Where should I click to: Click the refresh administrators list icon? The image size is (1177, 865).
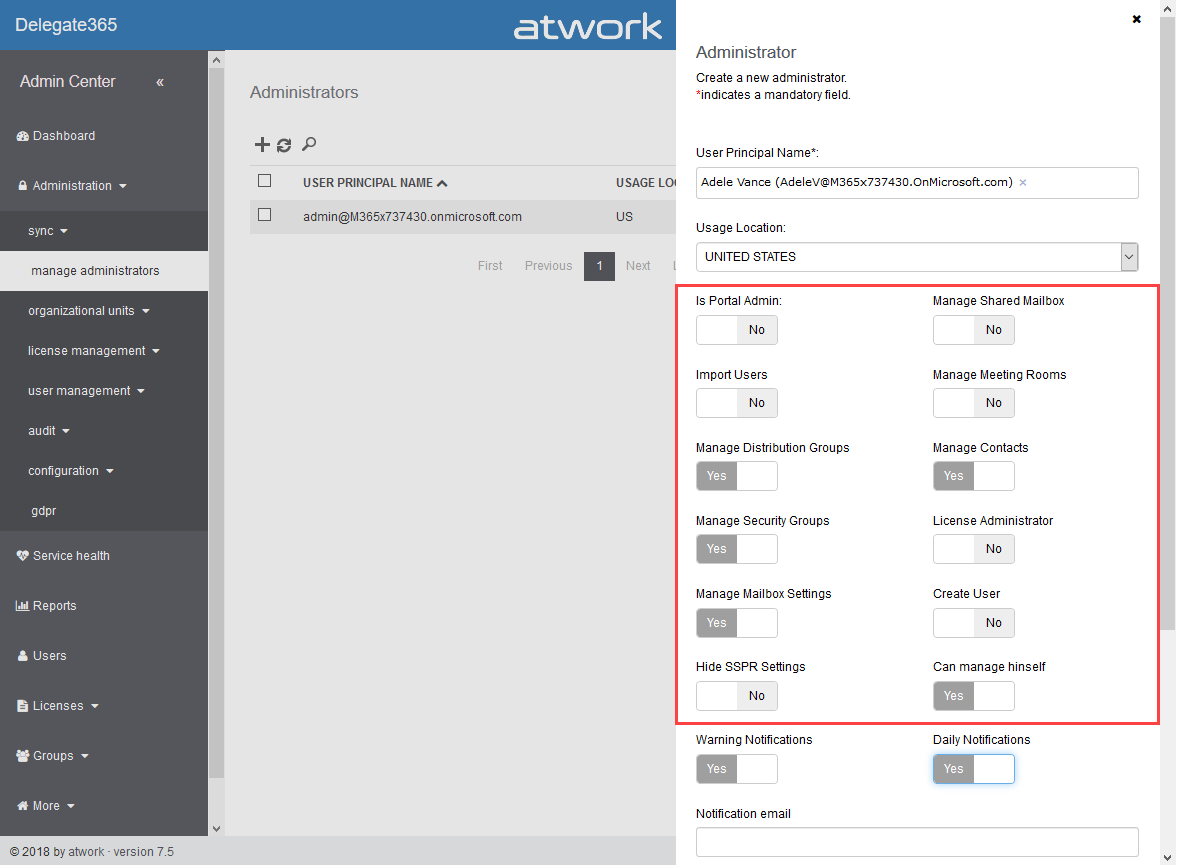[x=284, y=145]
